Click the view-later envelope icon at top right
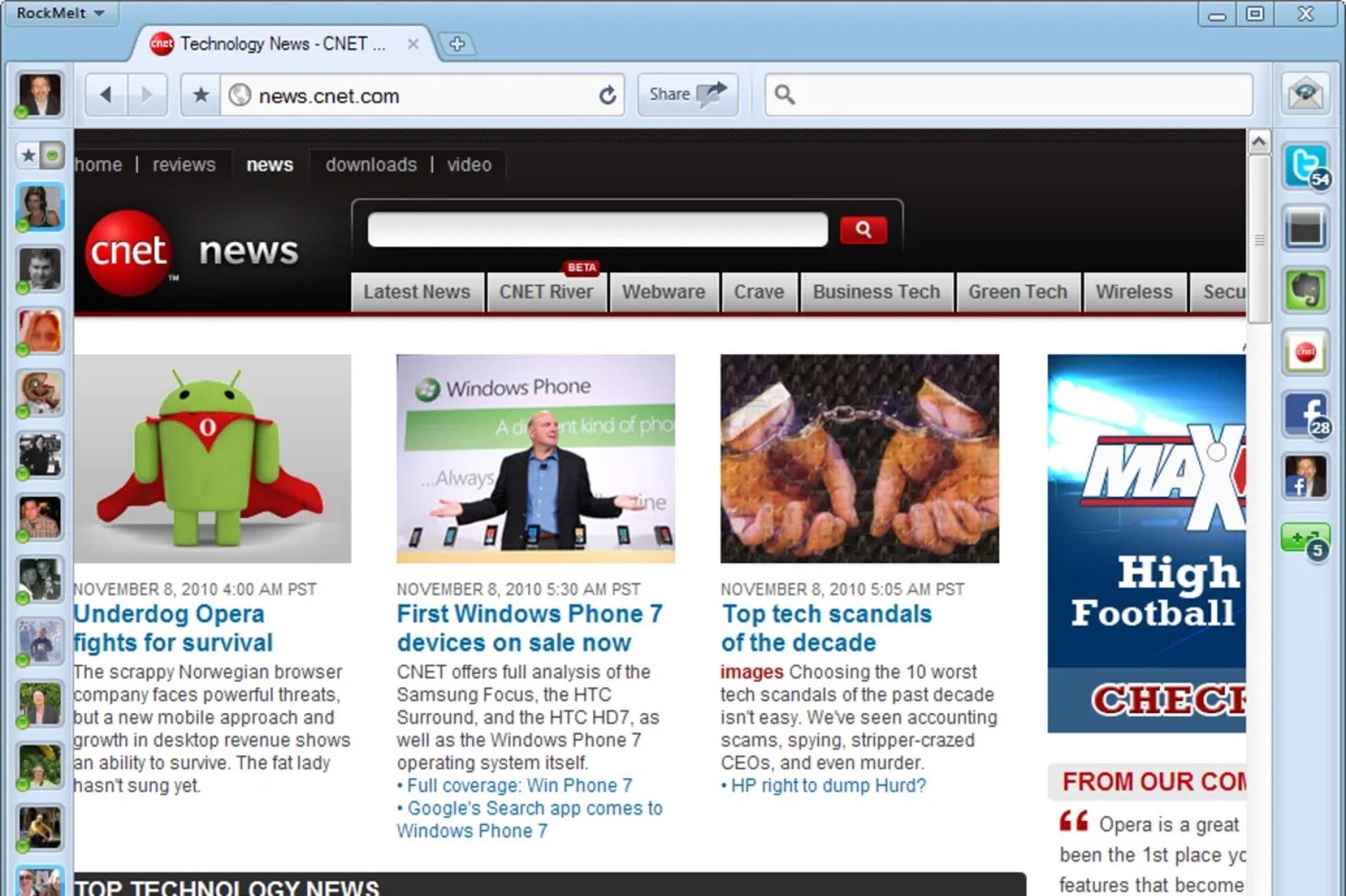The image size is (1346, 896). (1305, 94)
